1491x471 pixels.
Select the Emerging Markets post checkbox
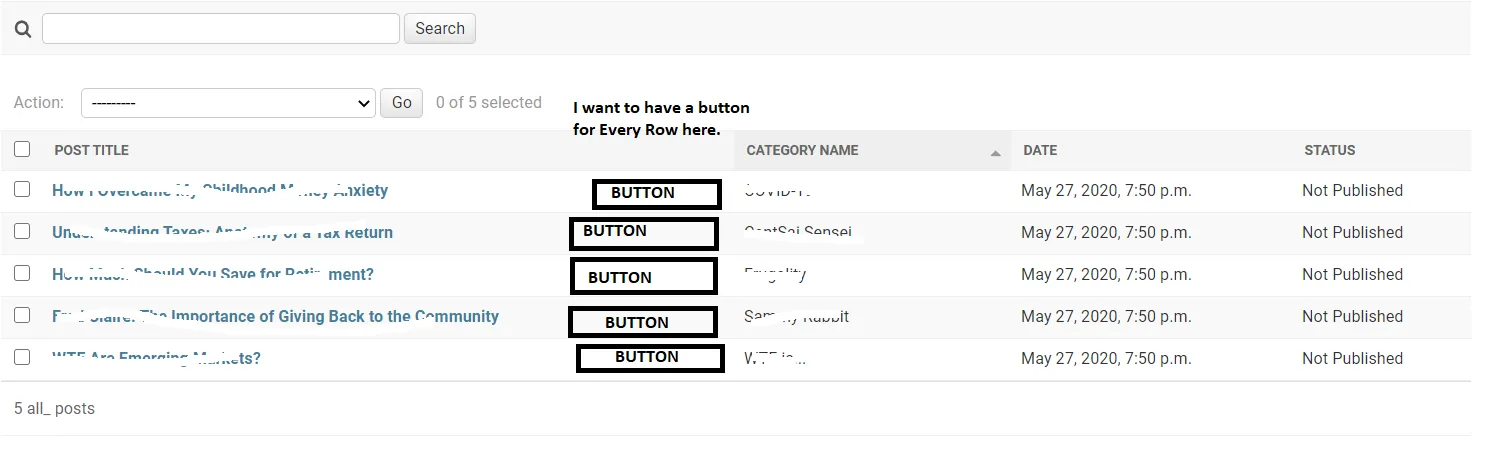pos(22,357)
